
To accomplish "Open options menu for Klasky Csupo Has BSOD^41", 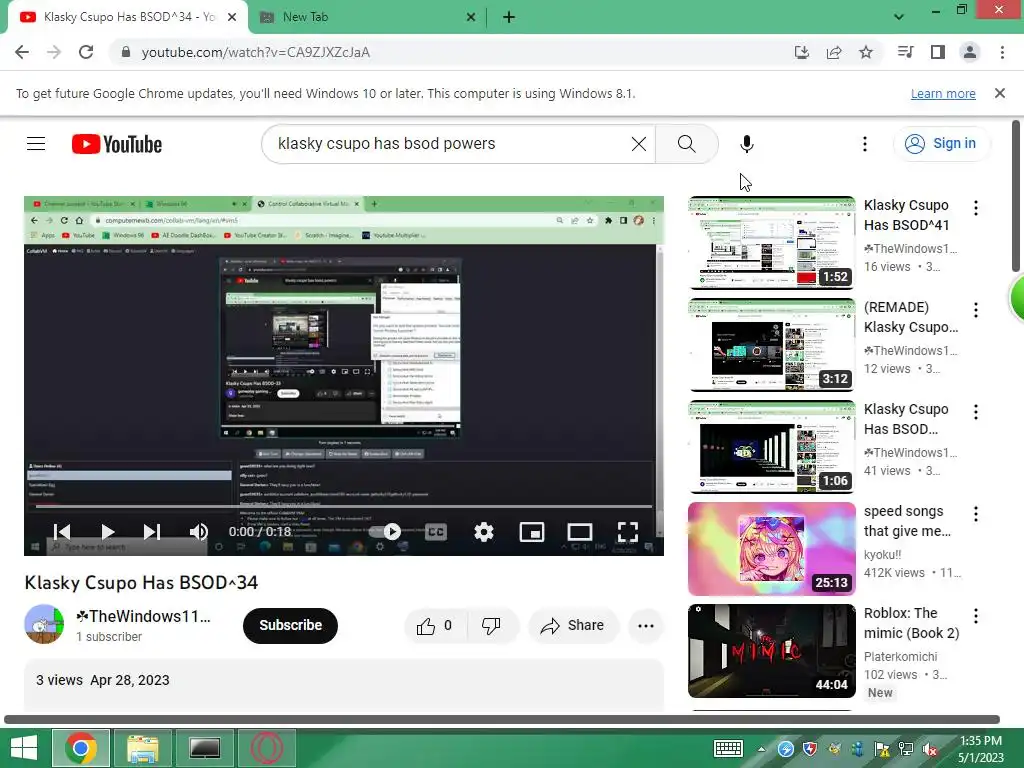I will 976,208.
